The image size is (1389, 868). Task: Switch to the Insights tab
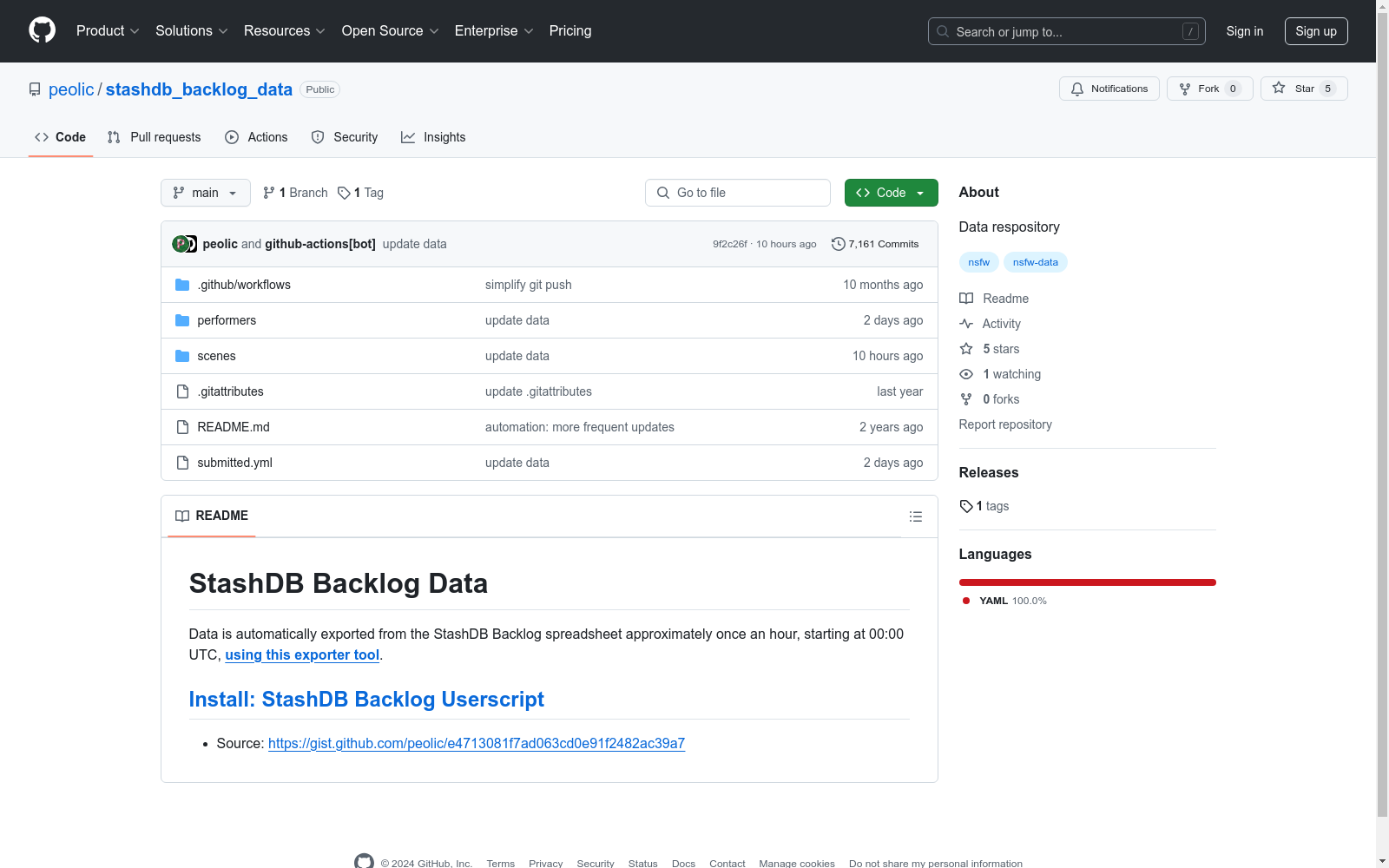433,137
